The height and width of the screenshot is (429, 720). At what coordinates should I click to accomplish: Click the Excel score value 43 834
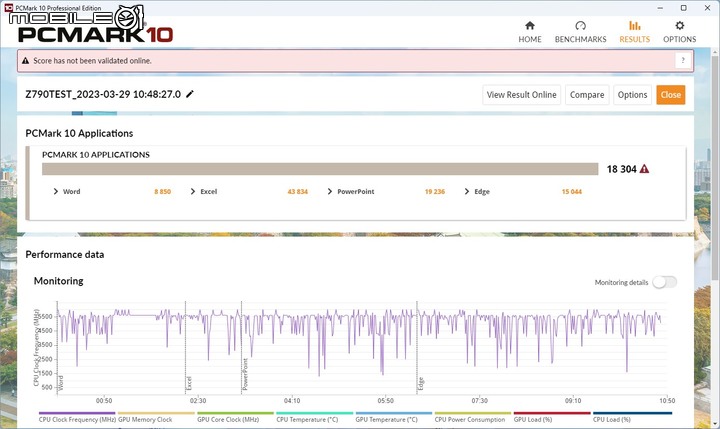point(298,192)
